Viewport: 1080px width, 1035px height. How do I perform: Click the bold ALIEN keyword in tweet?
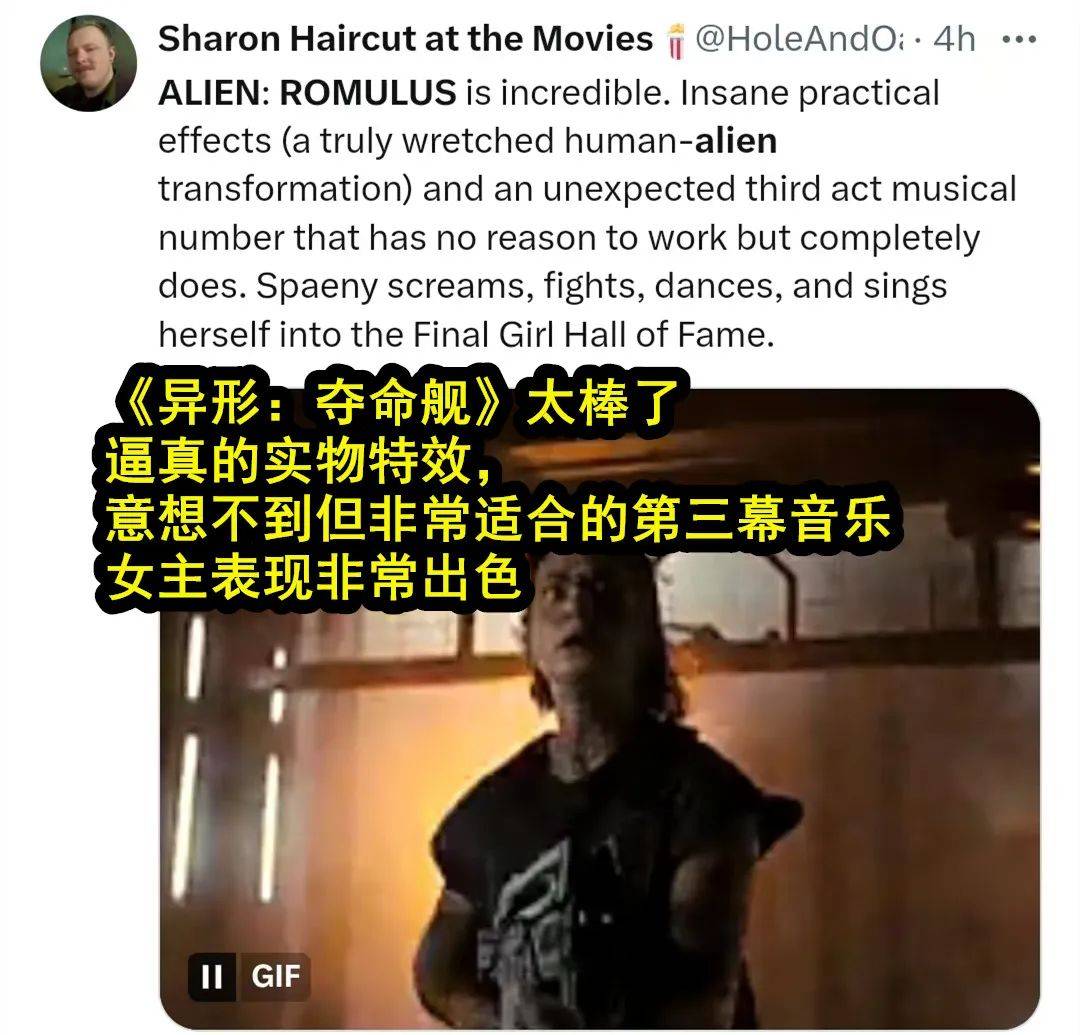(x=209, y=93)
